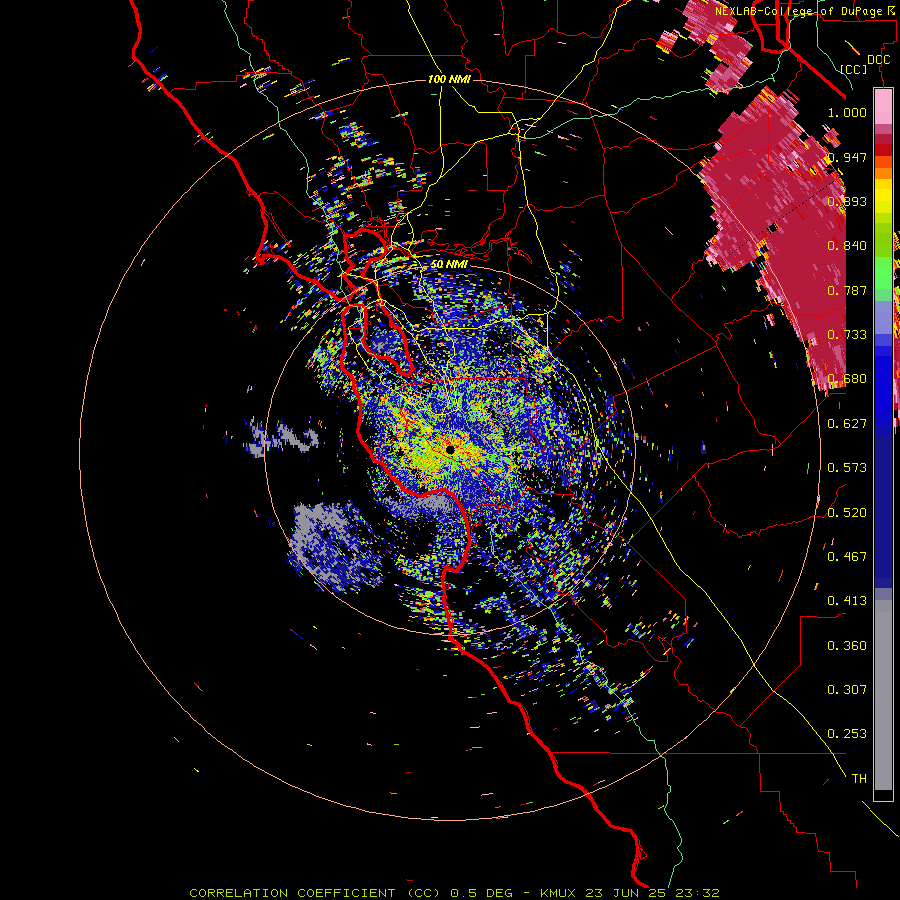
Task: Click the 0.680 legend value
Action: [847, 379]
